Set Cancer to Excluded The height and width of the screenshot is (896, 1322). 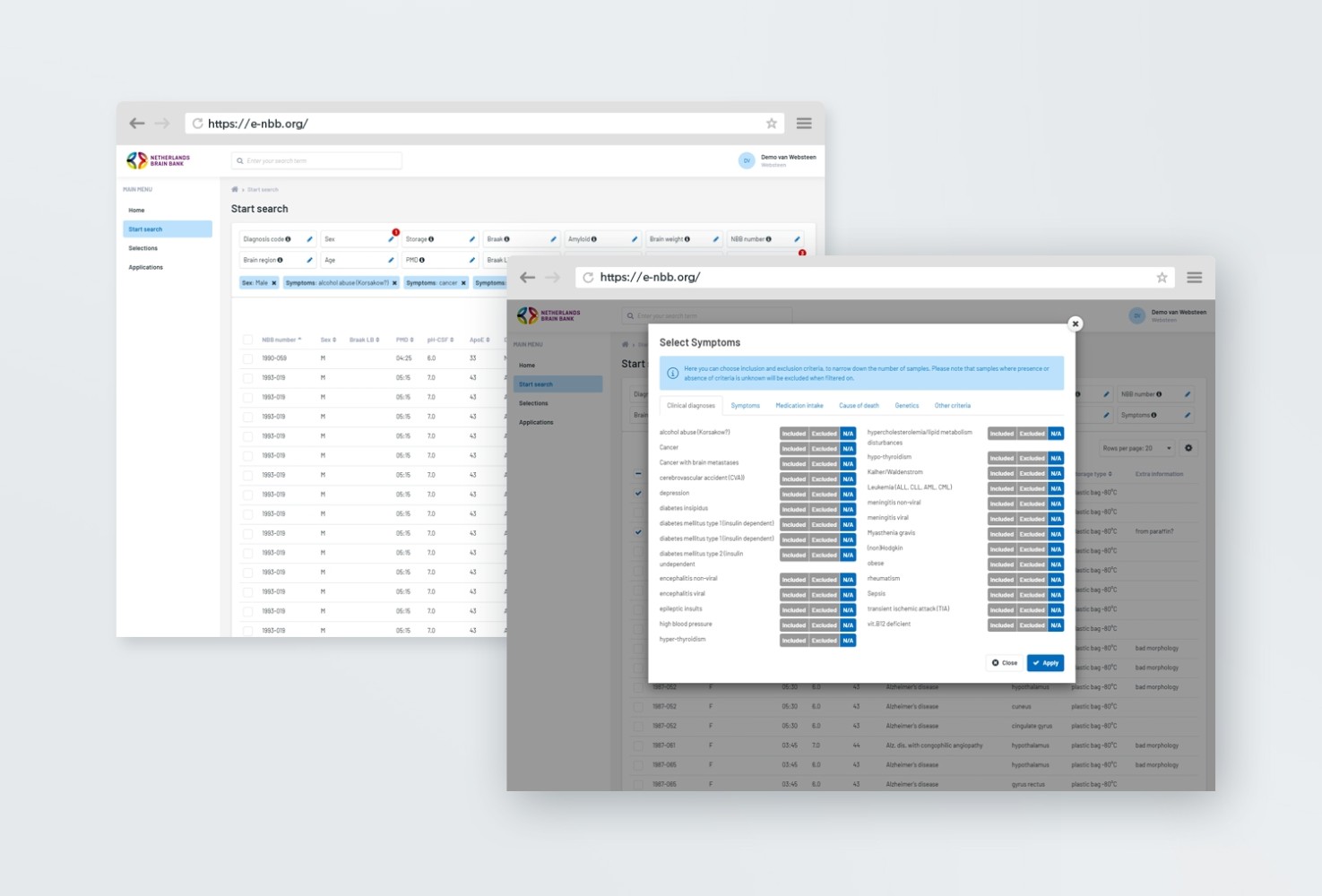tap(825, 449)
